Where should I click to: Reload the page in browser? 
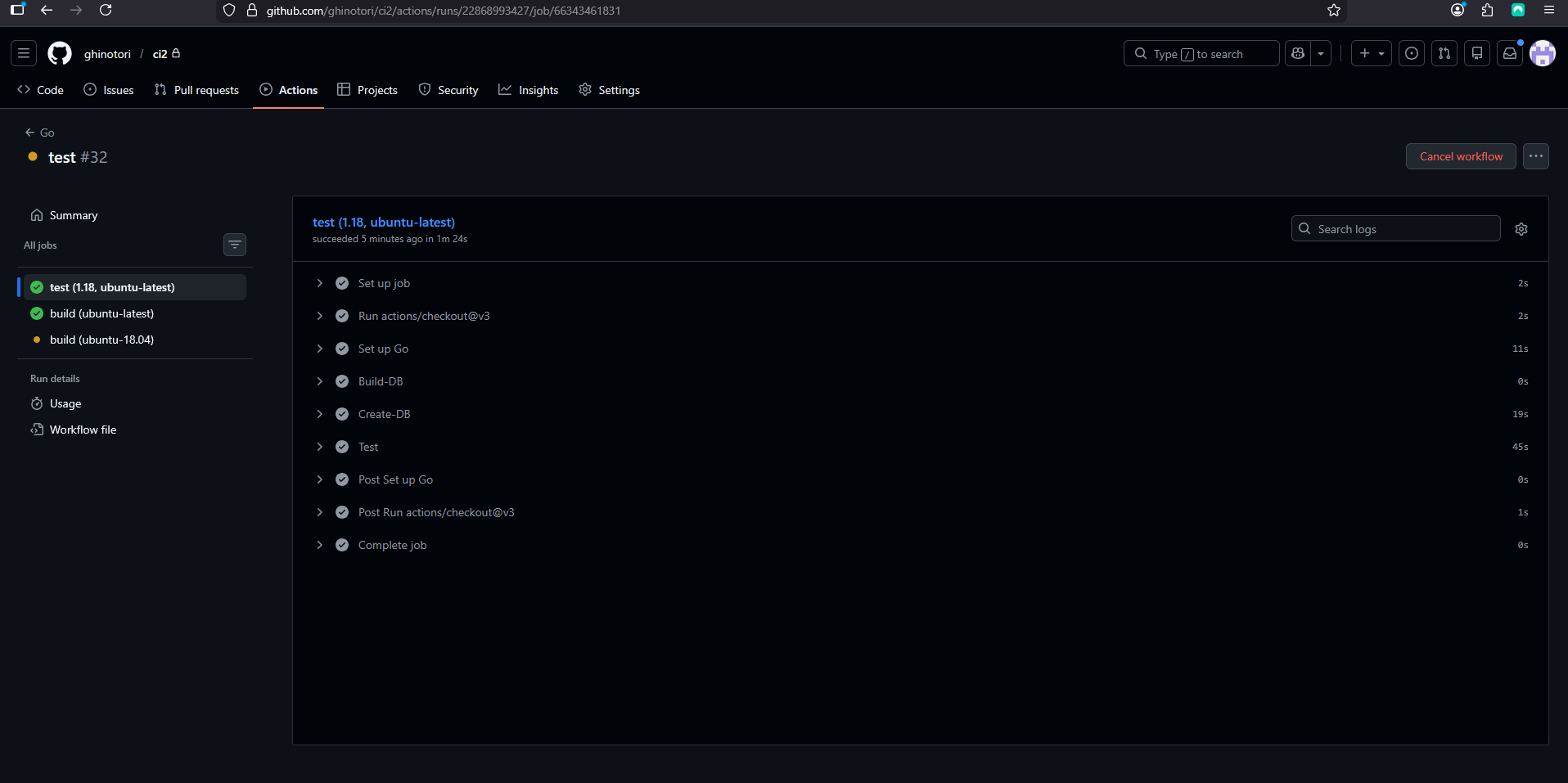106,11
